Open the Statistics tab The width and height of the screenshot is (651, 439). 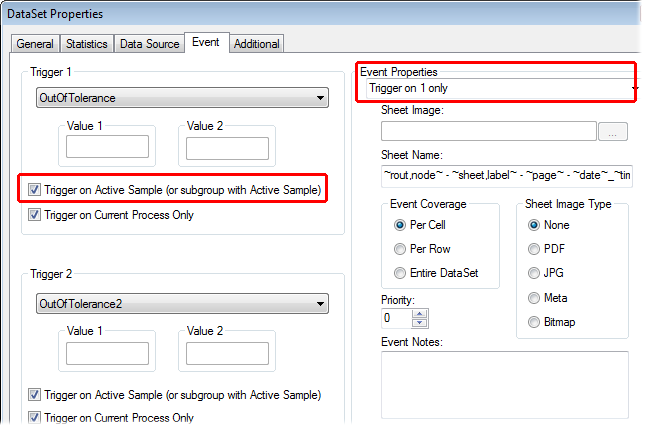coord(87,44)
